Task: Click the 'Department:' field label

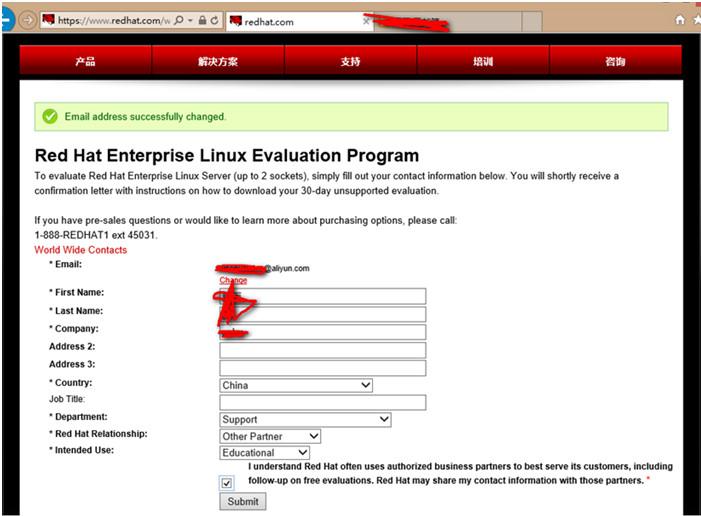Action: (79, 417)
